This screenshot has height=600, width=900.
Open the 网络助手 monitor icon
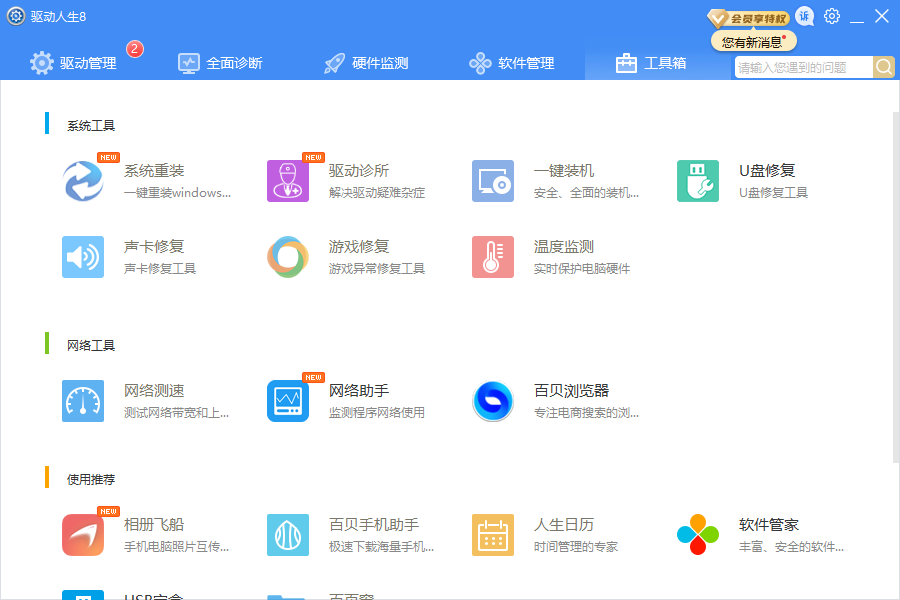[x=288, y=401]
